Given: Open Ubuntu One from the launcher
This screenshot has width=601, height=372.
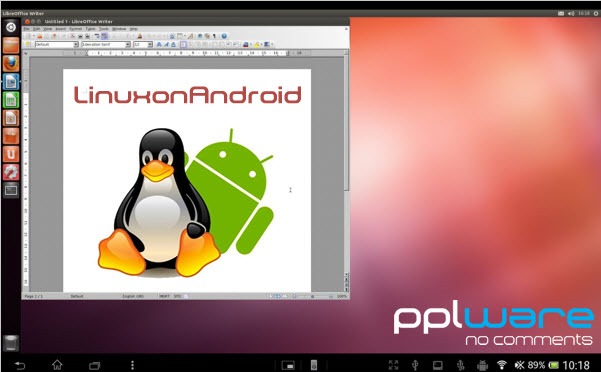Looking at the screenshot, I should pos(11,154).
